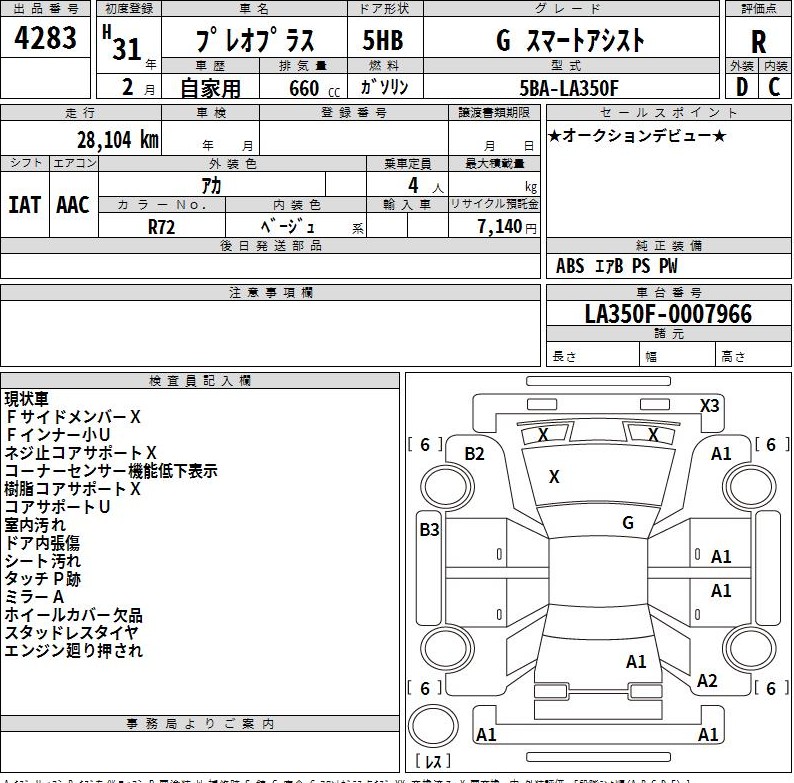
Task: Click the B2 mark on the diagram
Action: (x=474, y=454)
